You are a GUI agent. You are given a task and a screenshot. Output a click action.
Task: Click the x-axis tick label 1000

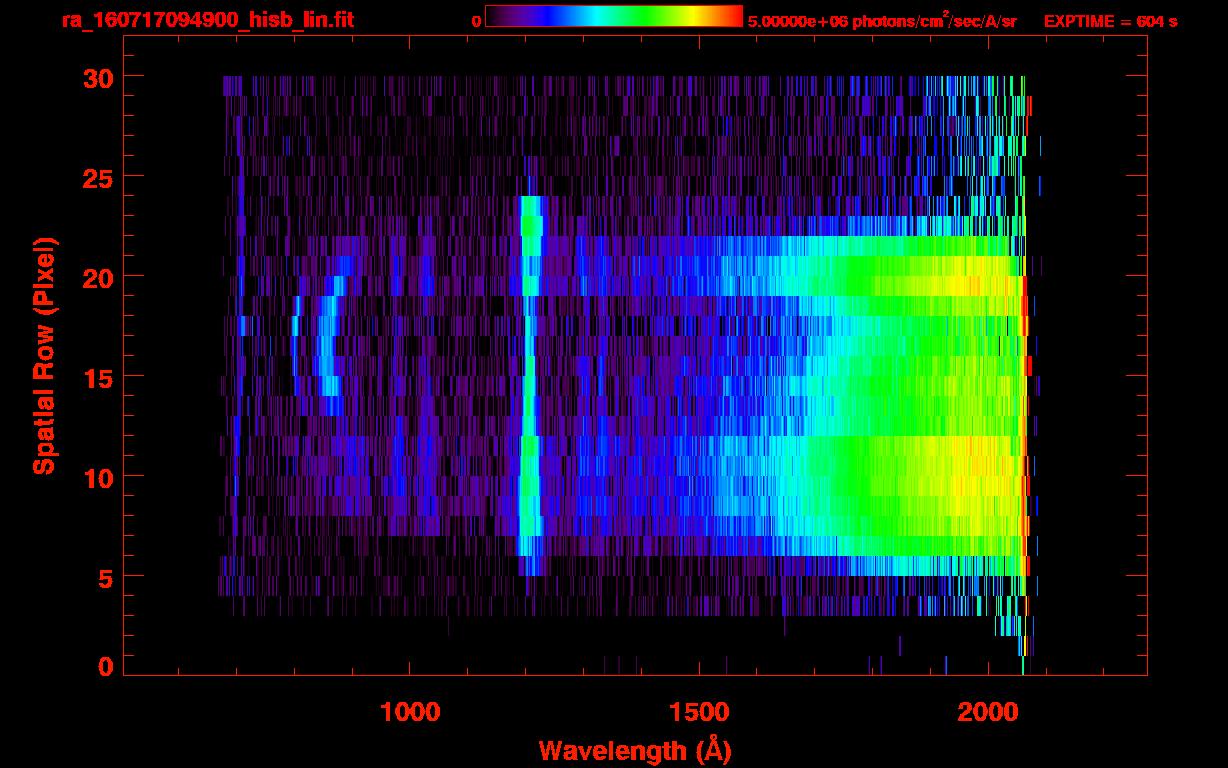click(410, 712)
